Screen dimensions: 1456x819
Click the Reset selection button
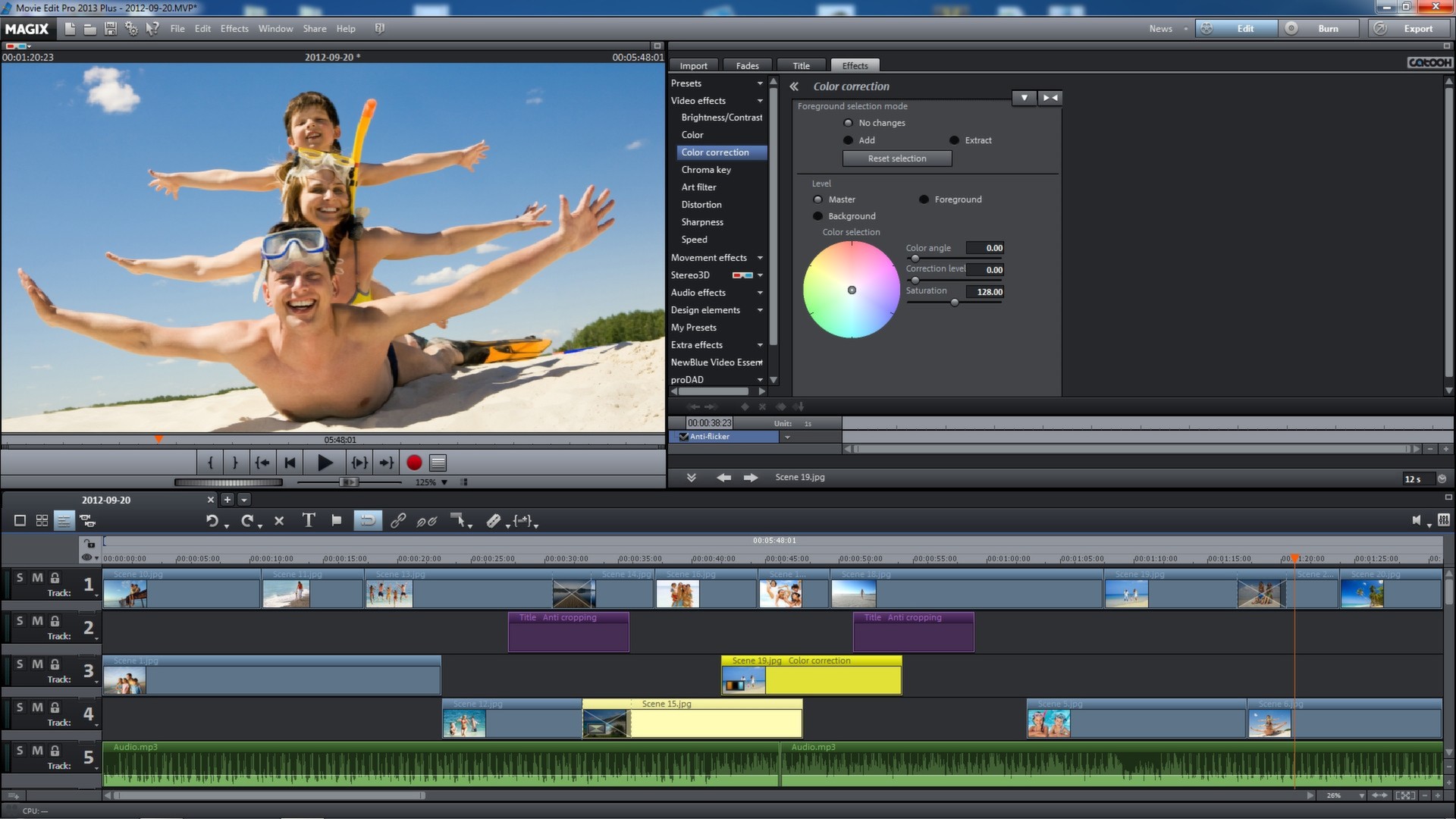coord(895,158)
